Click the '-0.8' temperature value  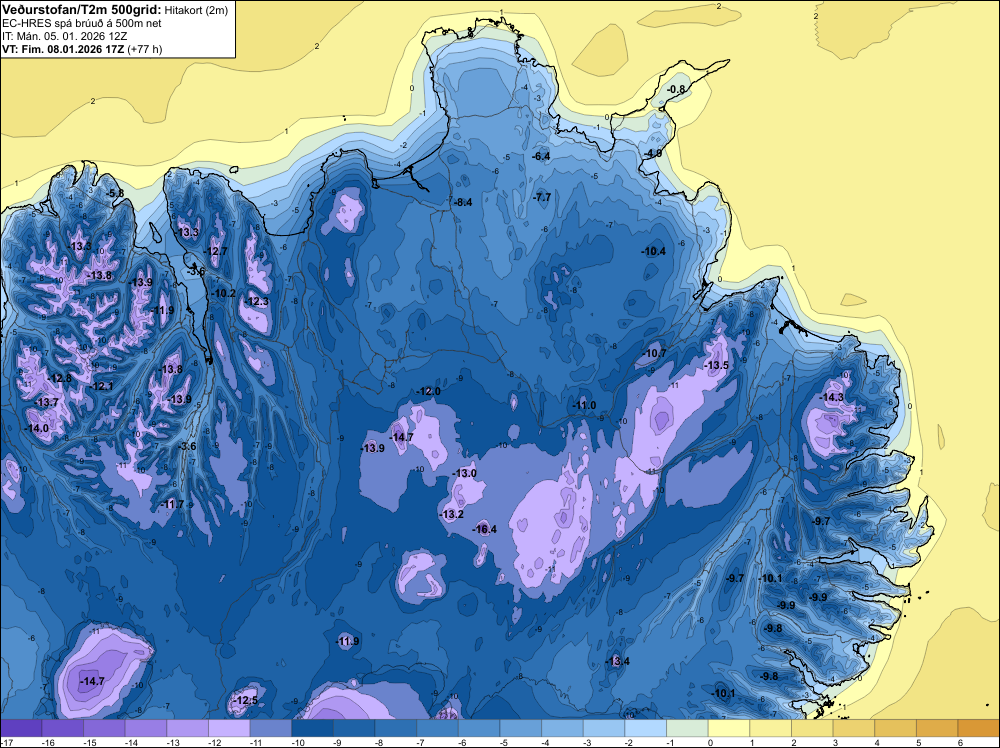coord(676,89)
